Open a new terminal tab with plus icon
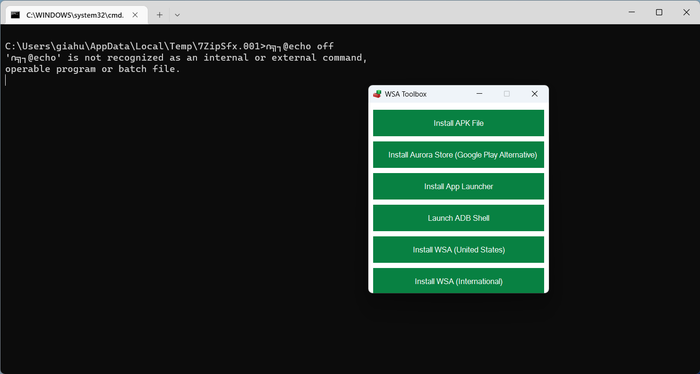 pos(159,15)
